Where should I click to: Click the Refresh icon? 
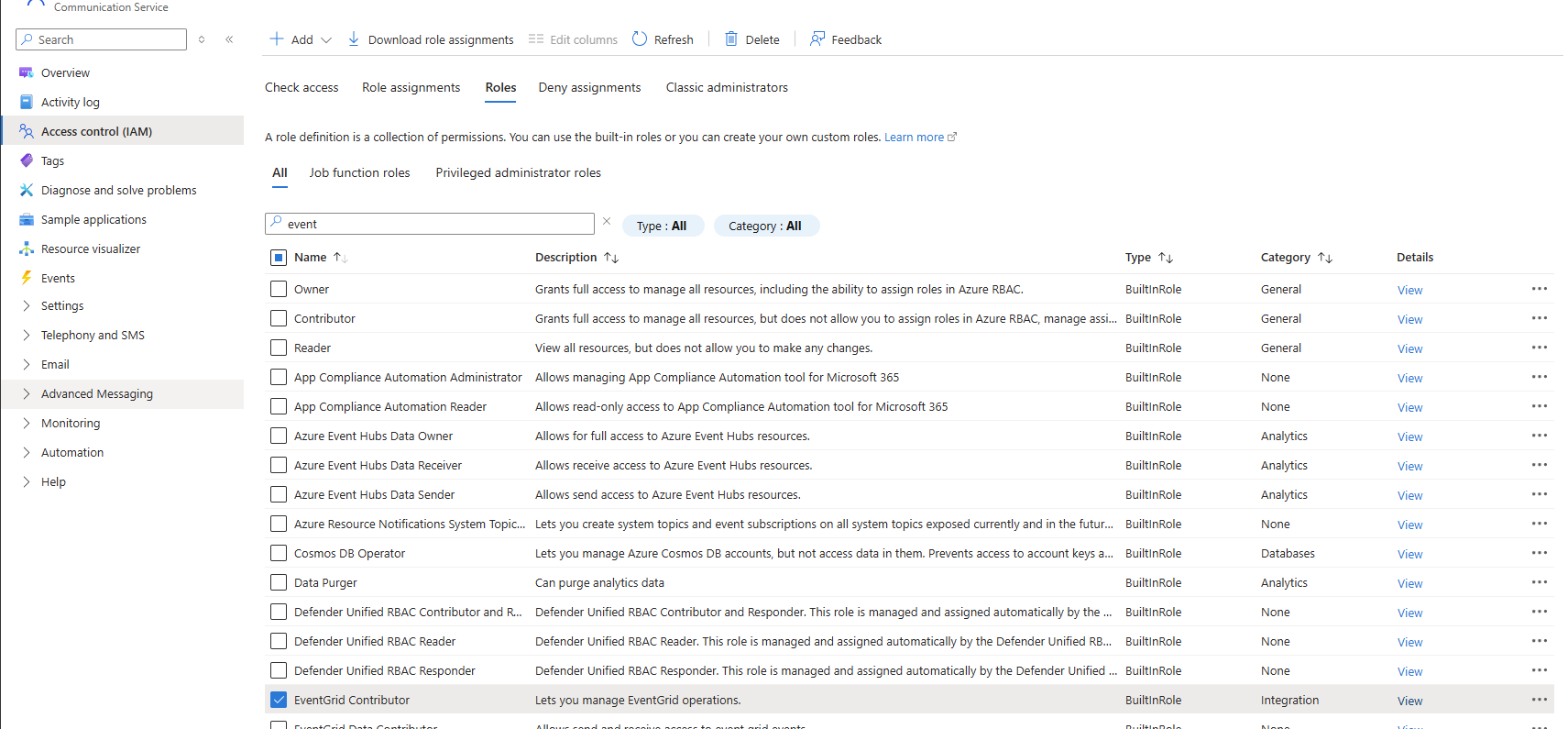click(x=640, y=39)
